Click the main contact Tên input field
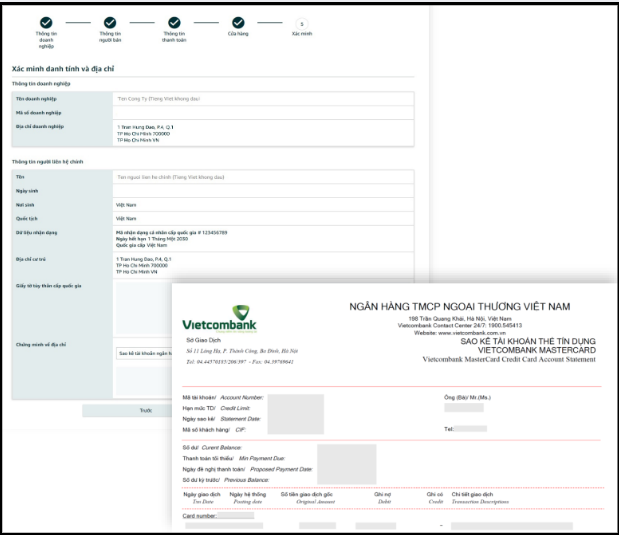 coord(263,177)
